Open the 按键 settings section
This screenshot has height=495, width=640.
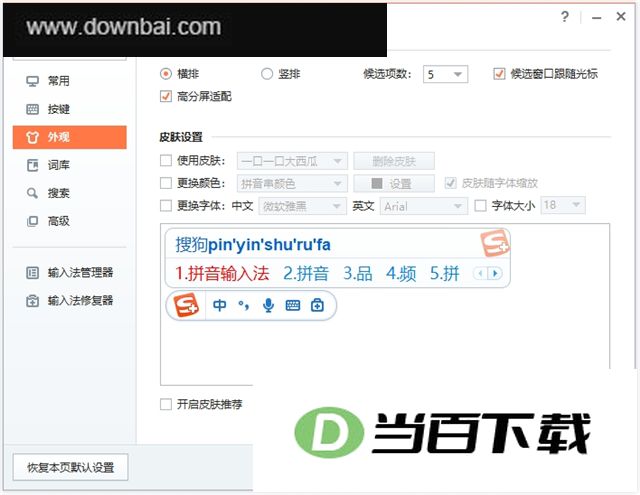pos(69,109)
